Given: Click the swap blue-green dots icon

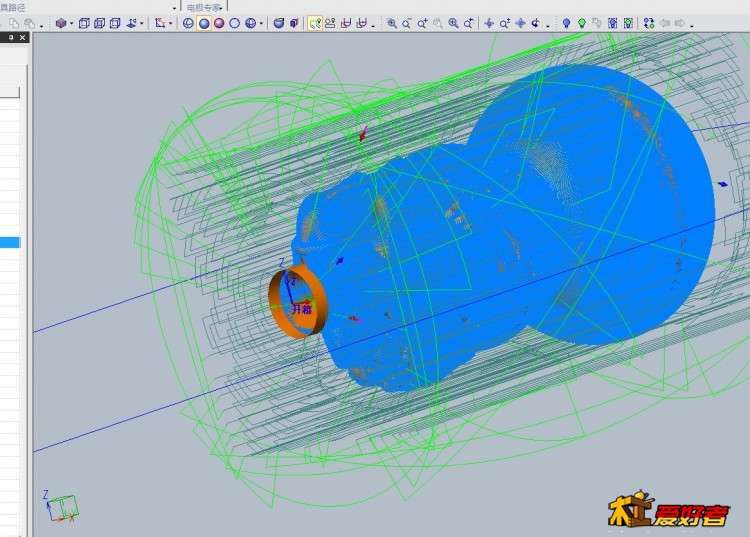Looking at the screenshot, I should pos(649,23).
